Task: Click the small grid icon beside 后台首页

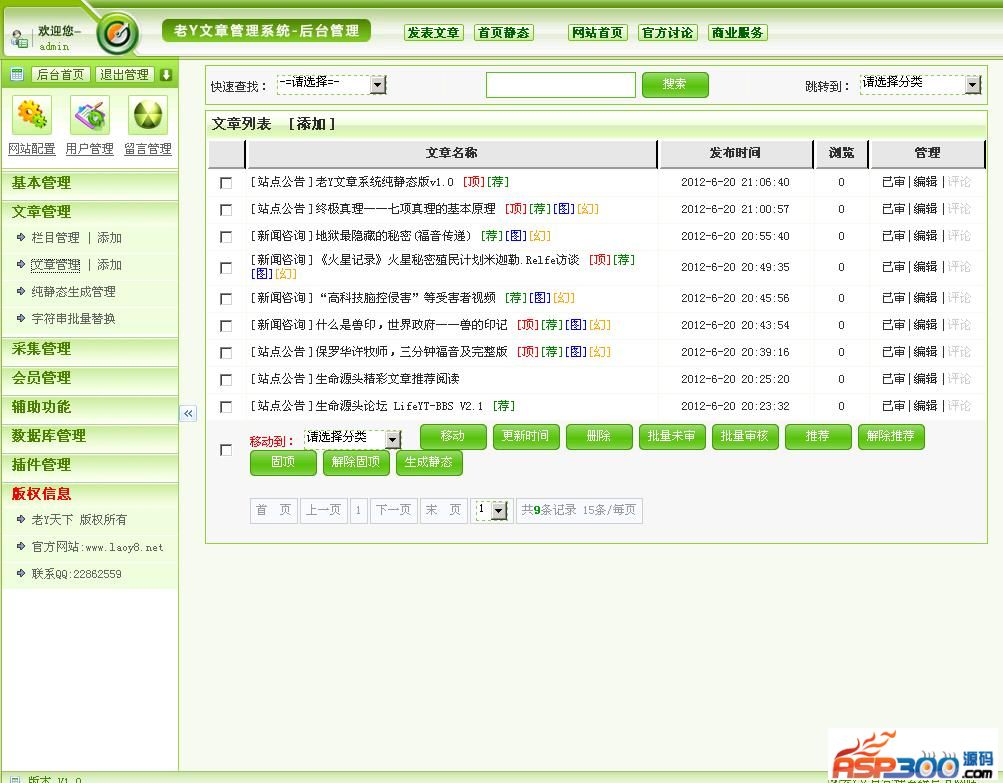Action: [17, 75]
